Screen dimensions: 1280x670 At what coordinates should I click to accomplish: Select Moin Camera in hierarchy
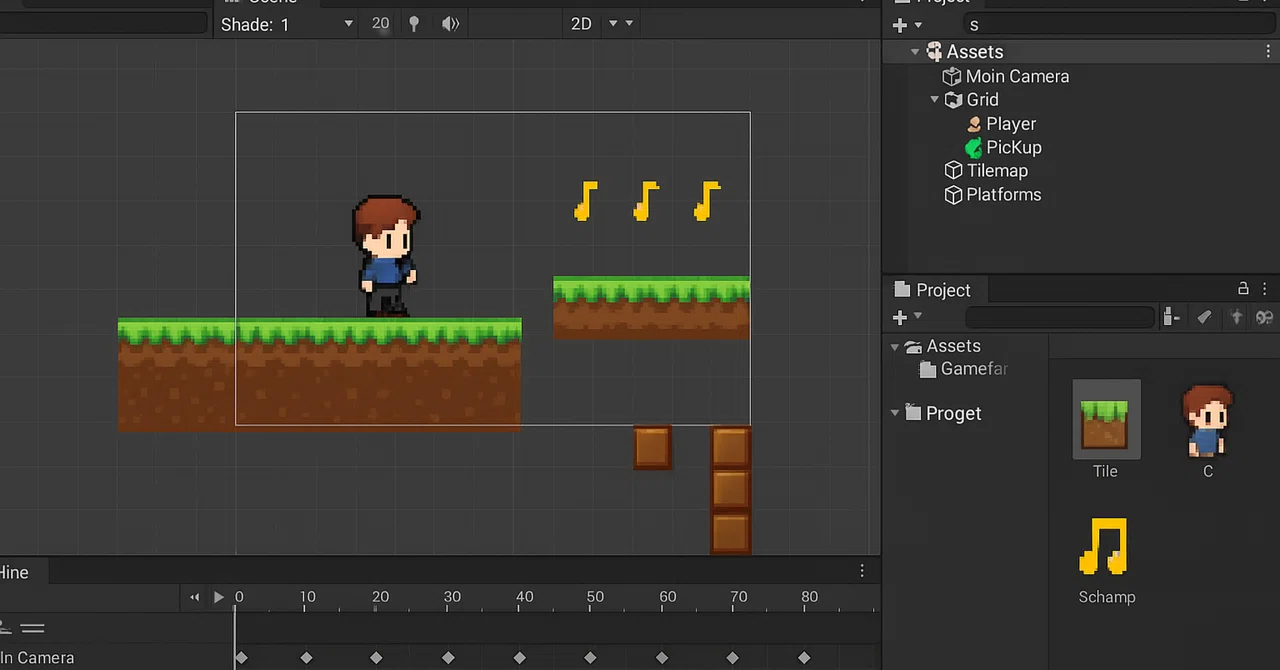[1017, 76]
